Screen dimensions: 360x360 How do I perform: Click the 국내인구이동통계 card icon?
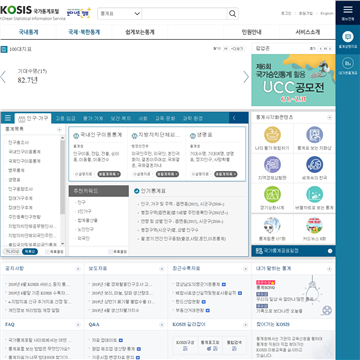coord(75,135)
